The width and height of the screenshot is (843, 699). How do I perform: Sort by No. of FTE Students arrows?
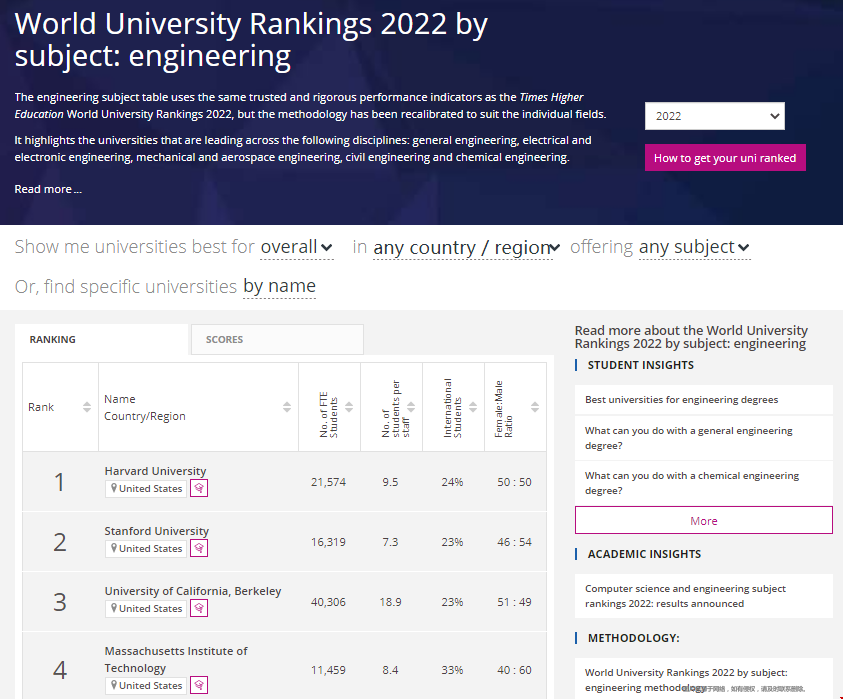pos(349,407)
